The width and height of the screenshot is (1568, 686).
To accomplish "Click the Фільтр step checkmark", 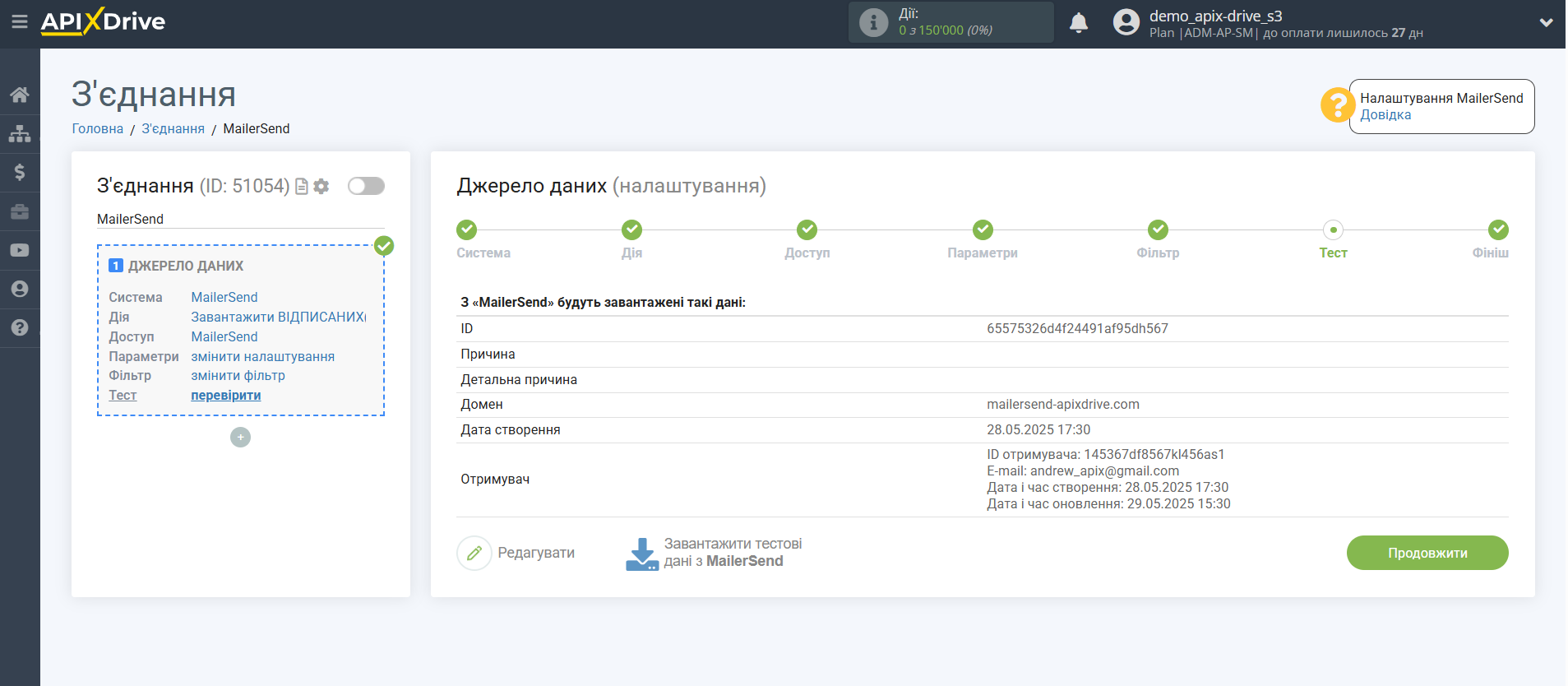I will click(1158, 229).
